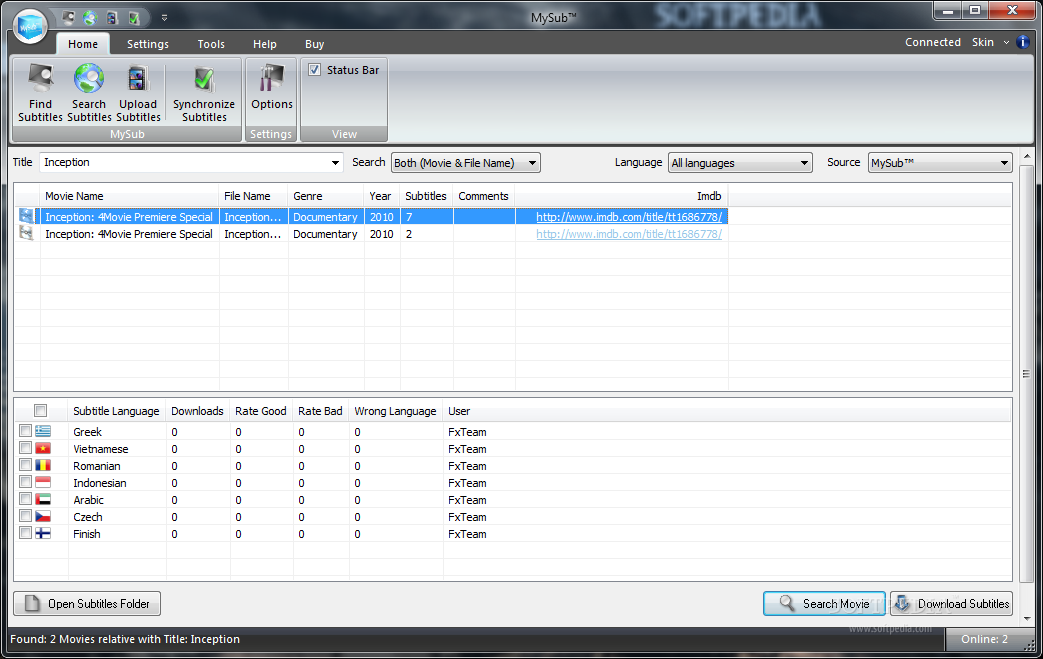Click Documentary genre cell in second row
The image size is (1043, 659).
[x=325, y=234]
